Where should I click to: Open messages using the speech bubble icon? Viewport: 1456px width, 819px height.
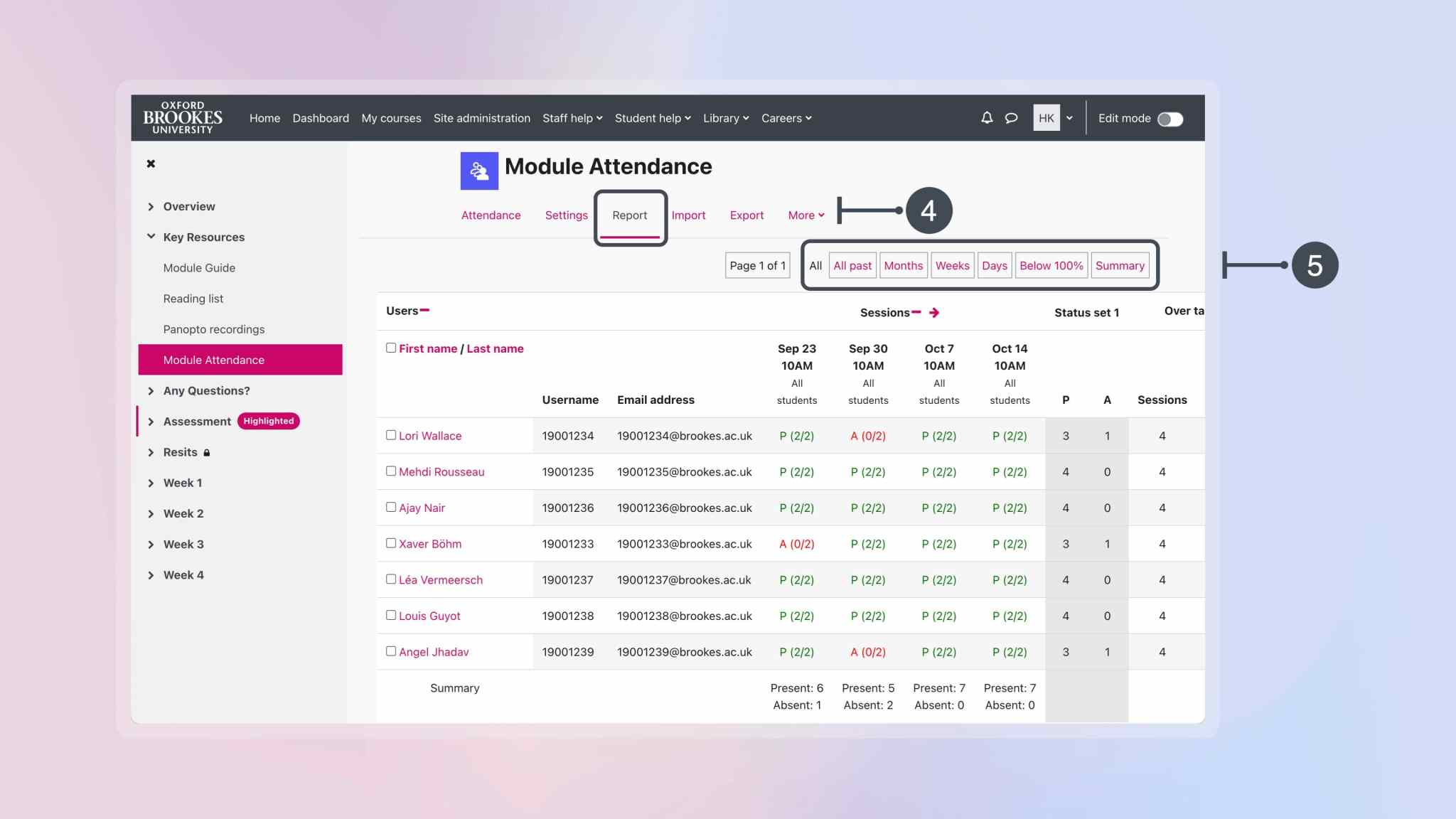point(1011,118)
